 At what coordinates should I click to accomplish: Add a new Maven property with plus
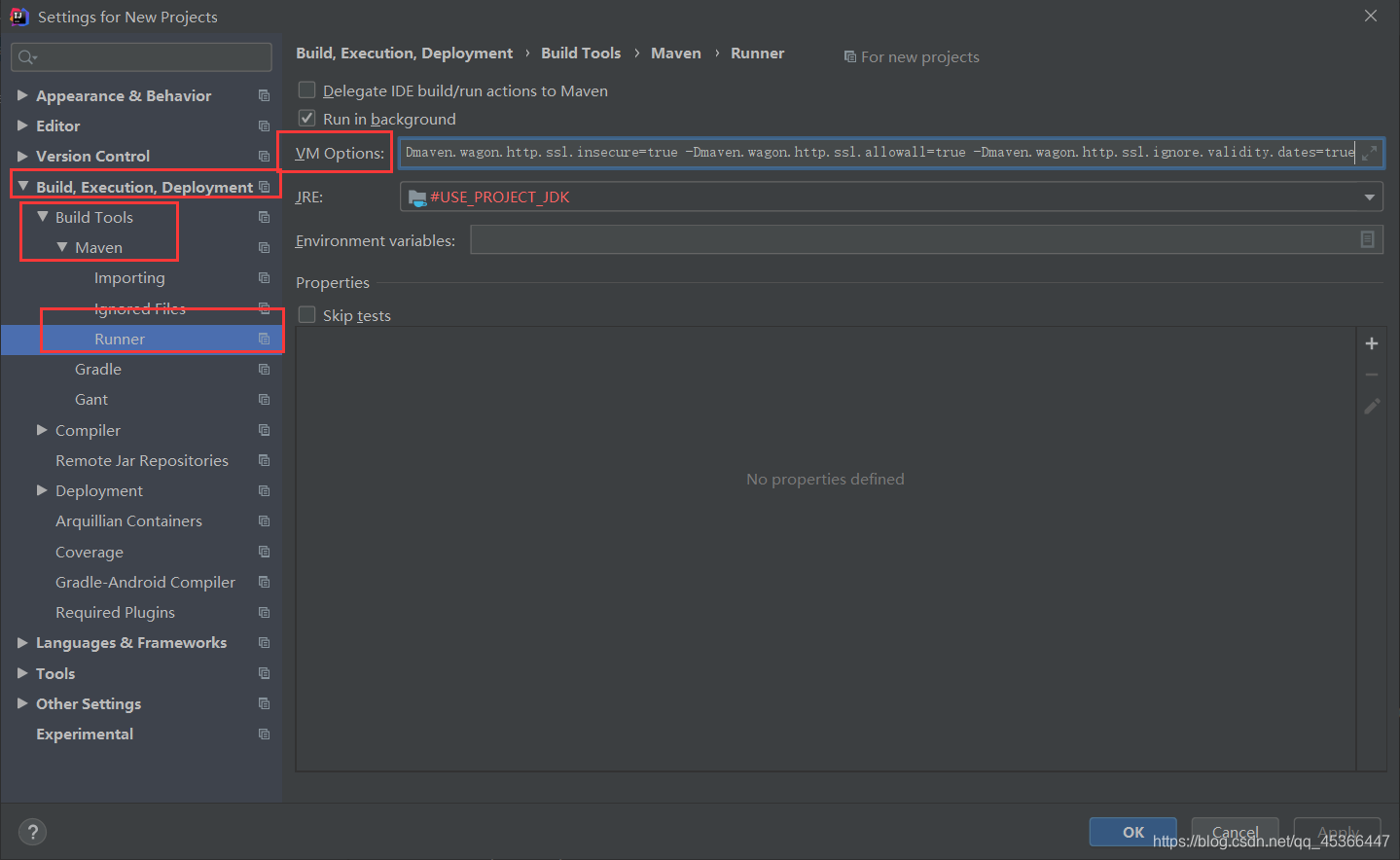point(1372,343)
